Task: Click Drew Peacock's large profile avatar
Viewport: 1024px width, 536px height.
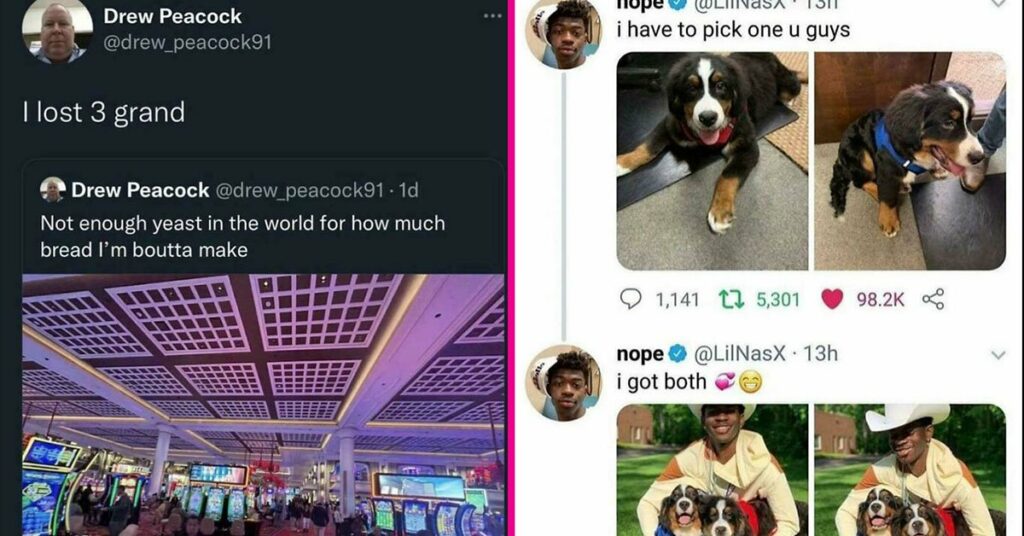Action: [x=57, y=31]
